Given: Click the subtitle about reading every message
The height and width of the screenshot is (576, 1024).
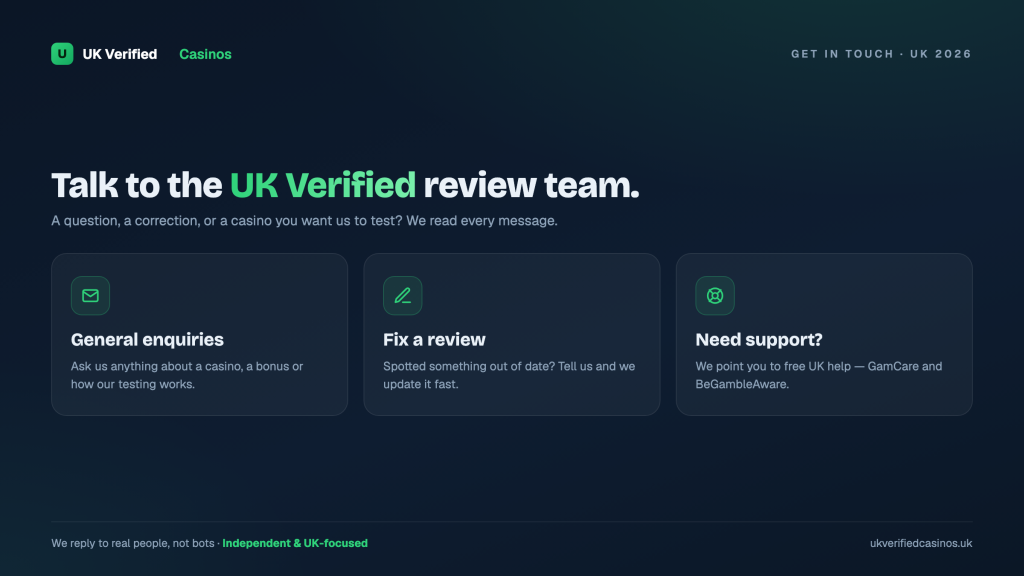Looking at the screenshot, I should click(304, 221).
